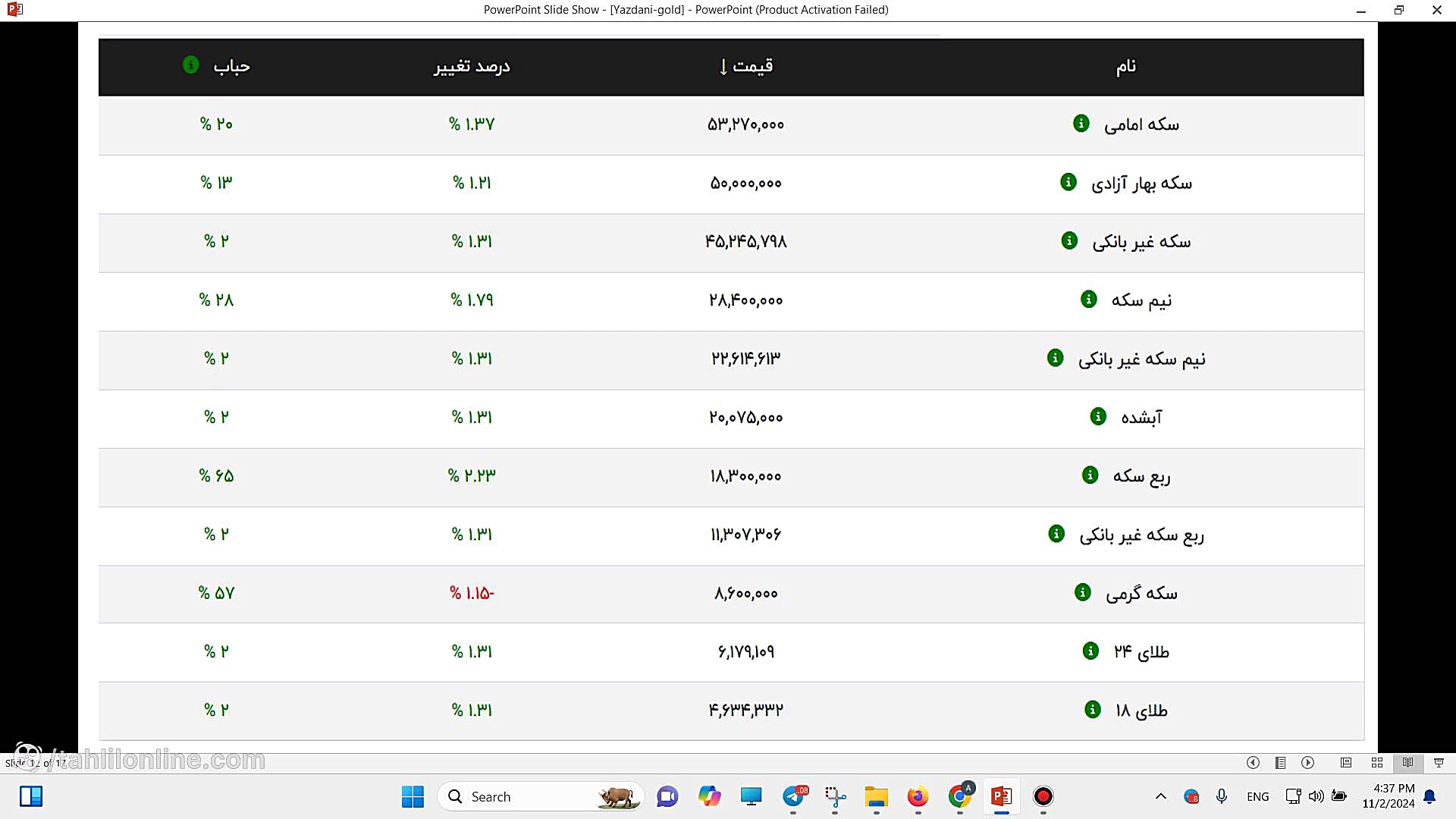
Task: Open File Explorer from taskbar
Action: (876, 796)
